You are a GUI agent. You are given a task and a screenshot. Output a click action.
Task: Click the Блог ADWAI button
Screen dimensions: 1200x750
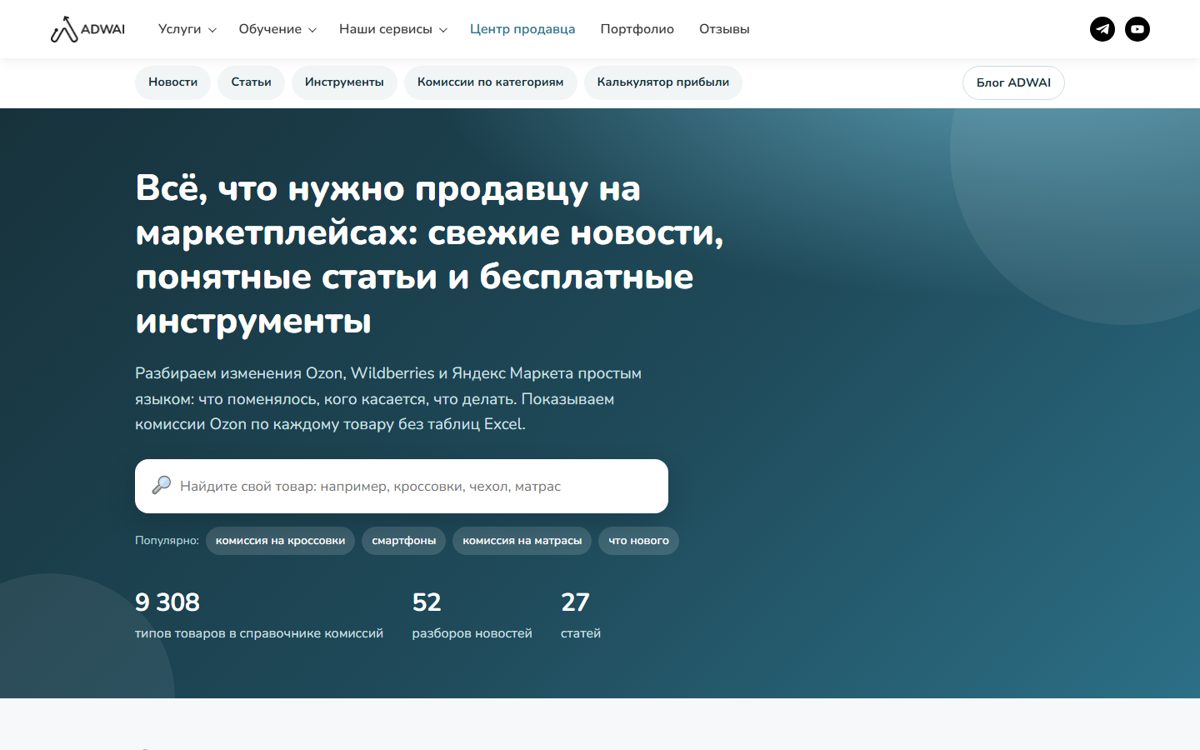tap(1013, 83)
